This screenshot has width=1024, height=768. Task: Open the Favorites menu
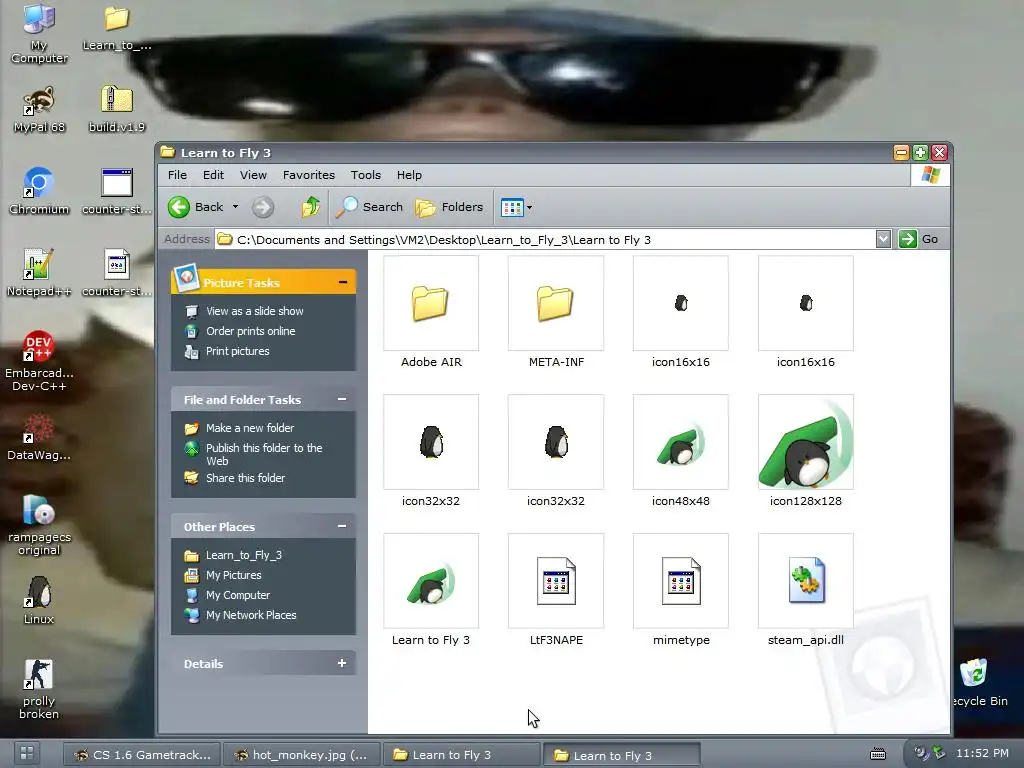pos(308,175)
